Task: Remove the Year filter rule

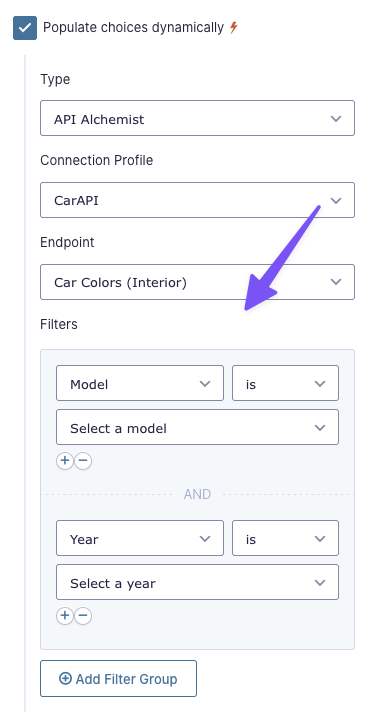Action: (83, 616)
